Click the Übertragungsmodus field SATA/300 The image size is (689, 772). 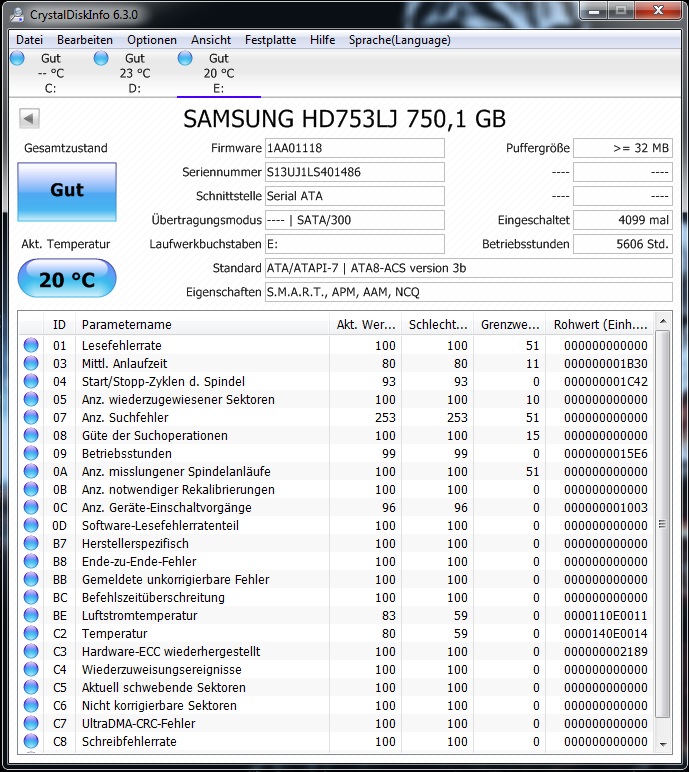355,220
